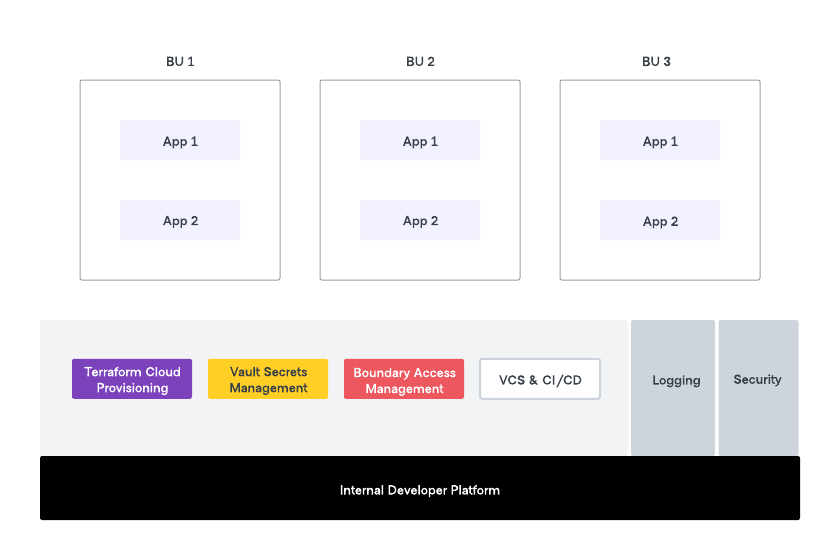
Task: Click the Internal Developer Platform bar
Action: tap(420, 489)
